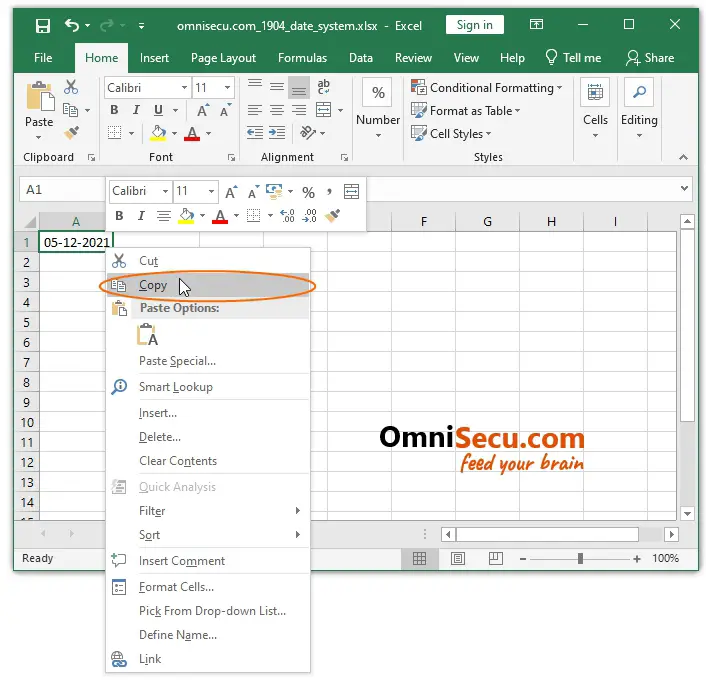
Task: Click Page Layout view status icon
Action: [x=458, y=559]
